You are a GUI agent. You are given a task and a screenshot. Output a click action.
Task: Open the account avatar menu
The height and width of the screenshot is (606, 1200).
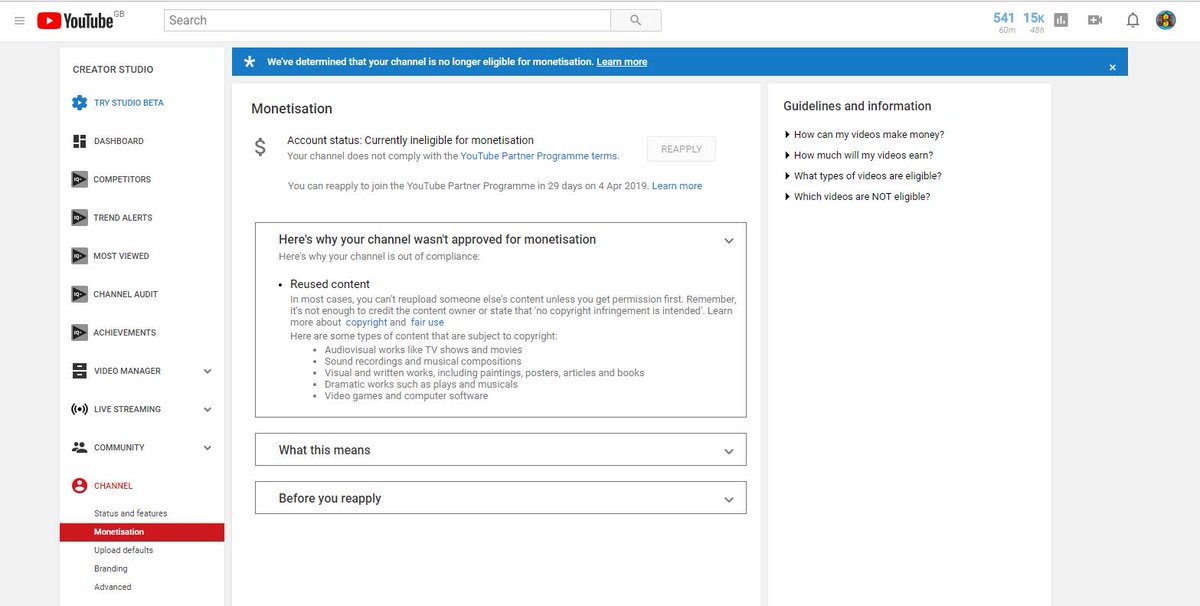[x=1166, y=20]
